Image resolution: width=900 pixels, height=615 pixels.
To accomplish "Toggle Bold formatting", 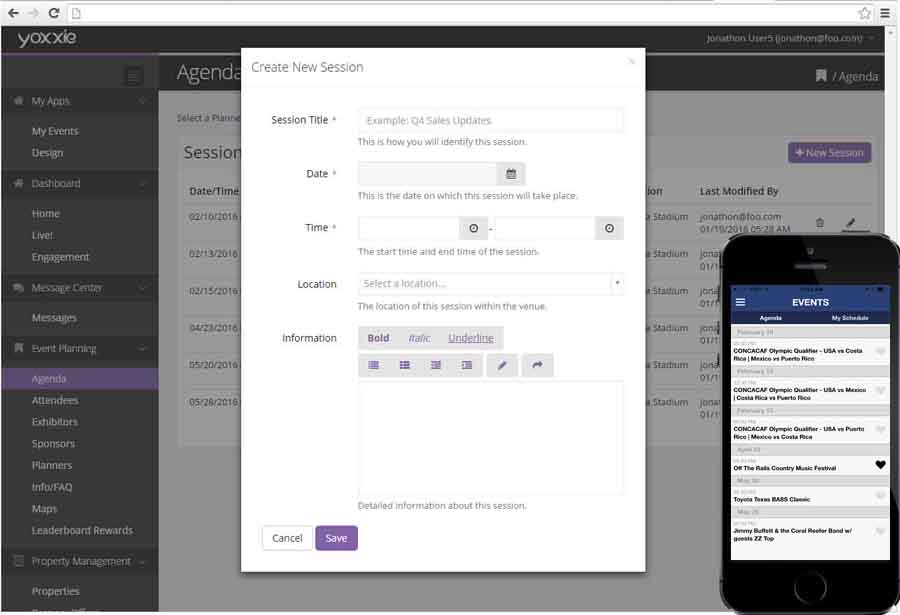I will point(378,338).
